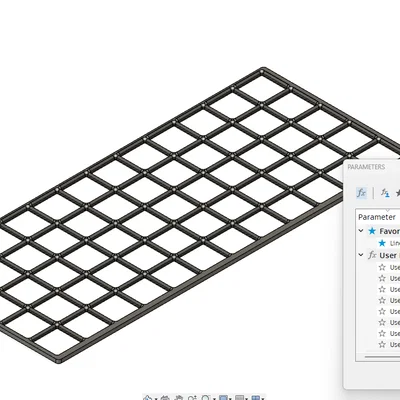400x400 pixels.
Task: Favorite the last visible user parameter star
Action: coord(382,344)
